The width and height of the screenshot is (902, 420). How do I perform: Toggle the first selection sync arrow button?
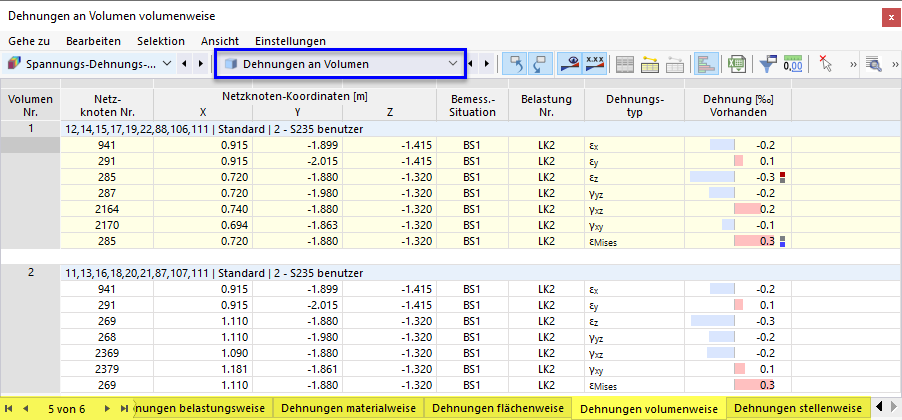(x=513, y=63)
